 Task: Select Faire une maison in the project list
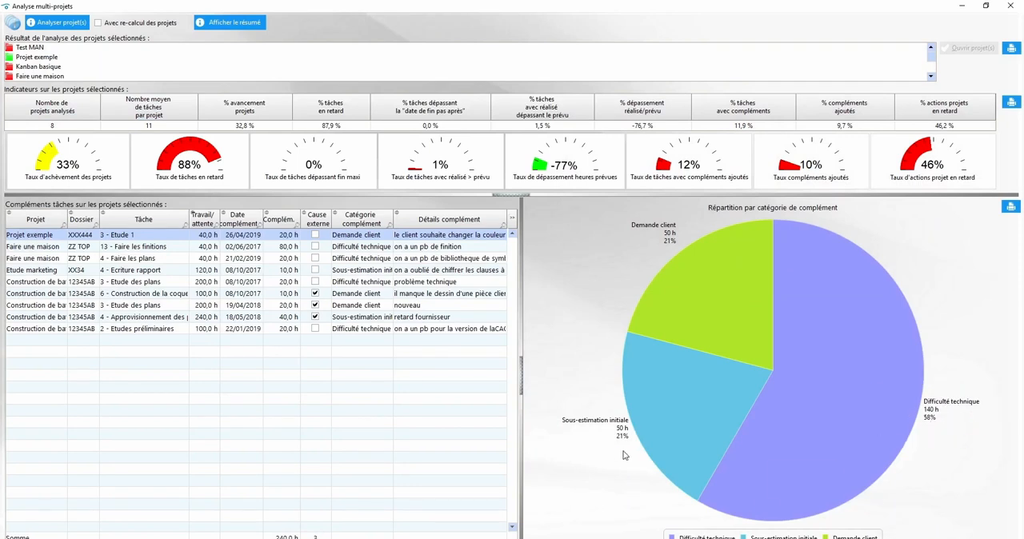pyautogui.click(x=40, y=76)
